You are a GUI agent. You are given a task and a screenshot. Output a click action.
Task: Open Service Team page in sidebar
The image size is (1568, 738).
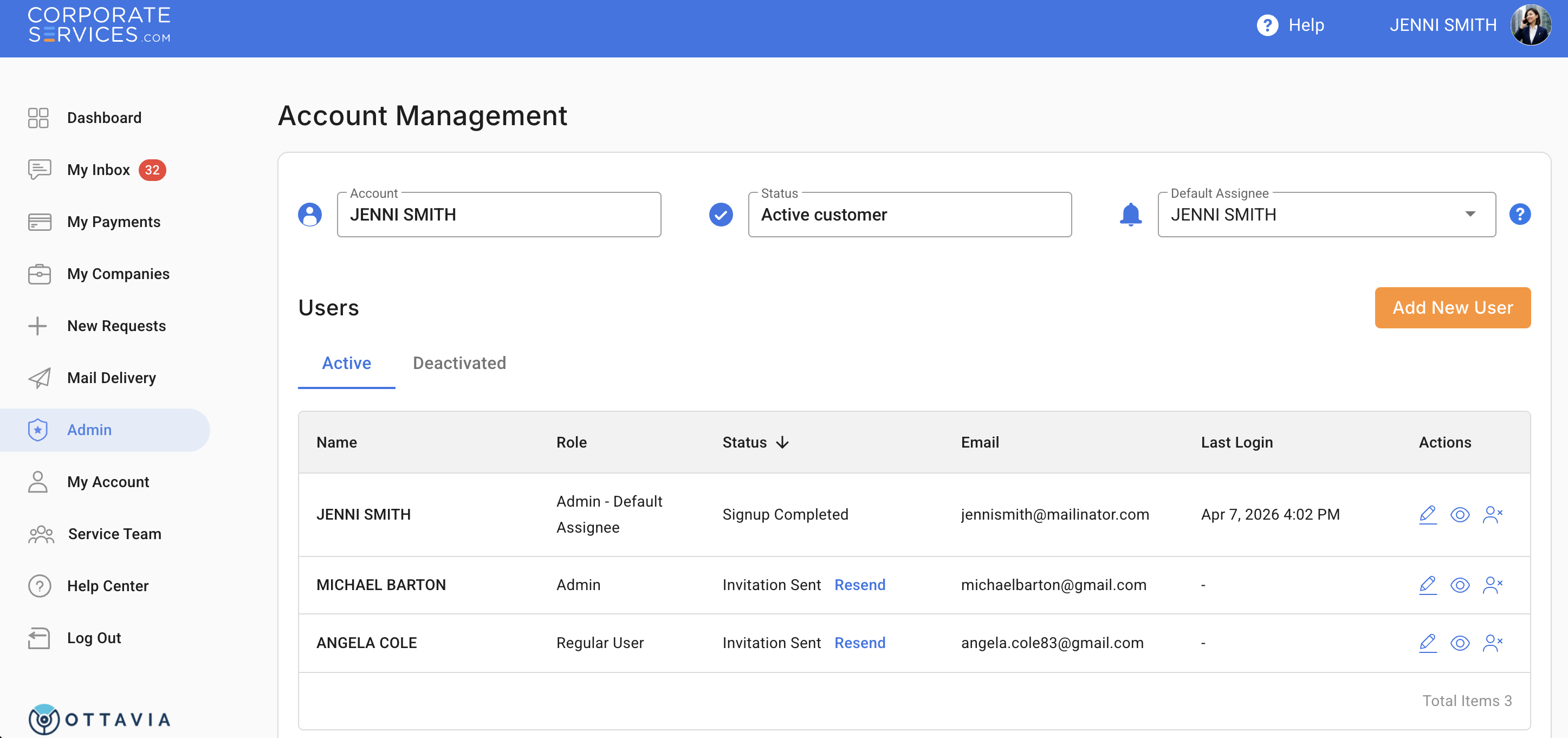tap(114, 533)
